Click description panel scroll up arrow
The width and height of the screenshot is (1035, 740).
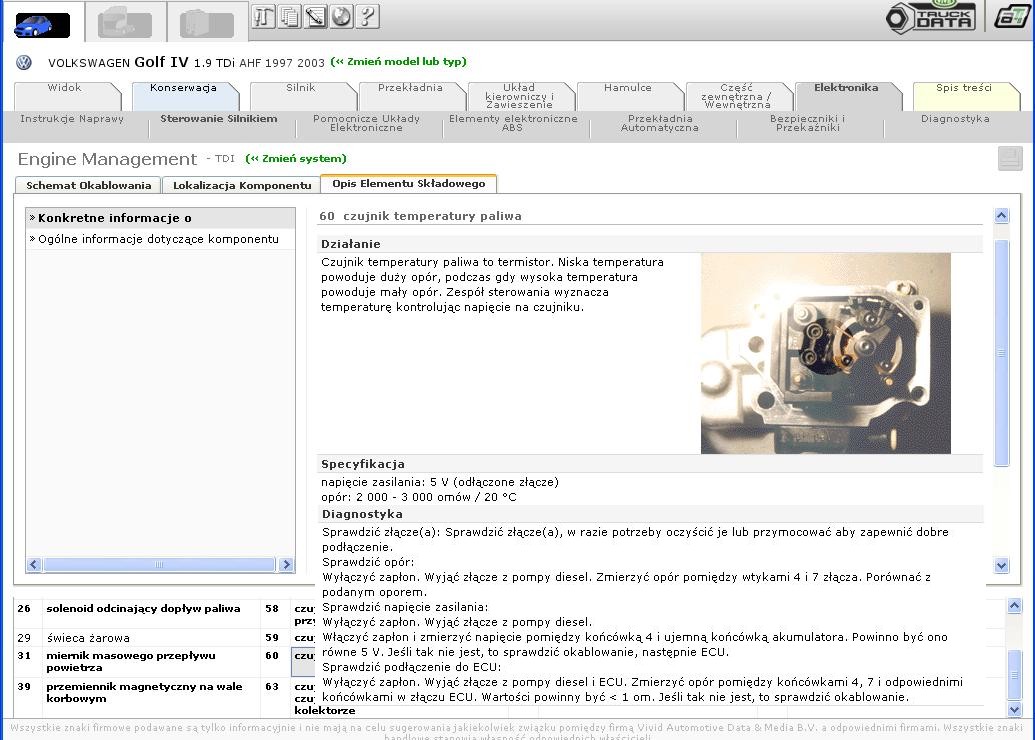click(1001, 215)
